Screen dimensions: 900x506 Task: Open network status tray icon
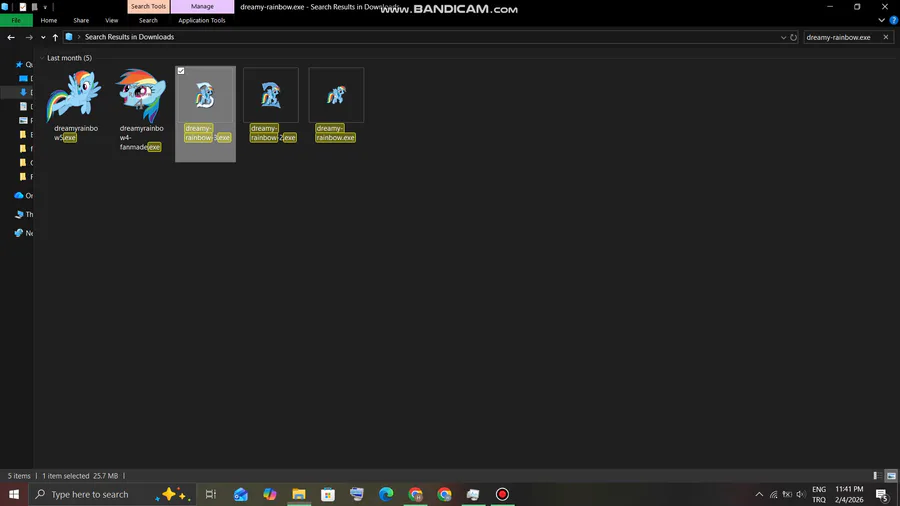click(x=773, y=494)
